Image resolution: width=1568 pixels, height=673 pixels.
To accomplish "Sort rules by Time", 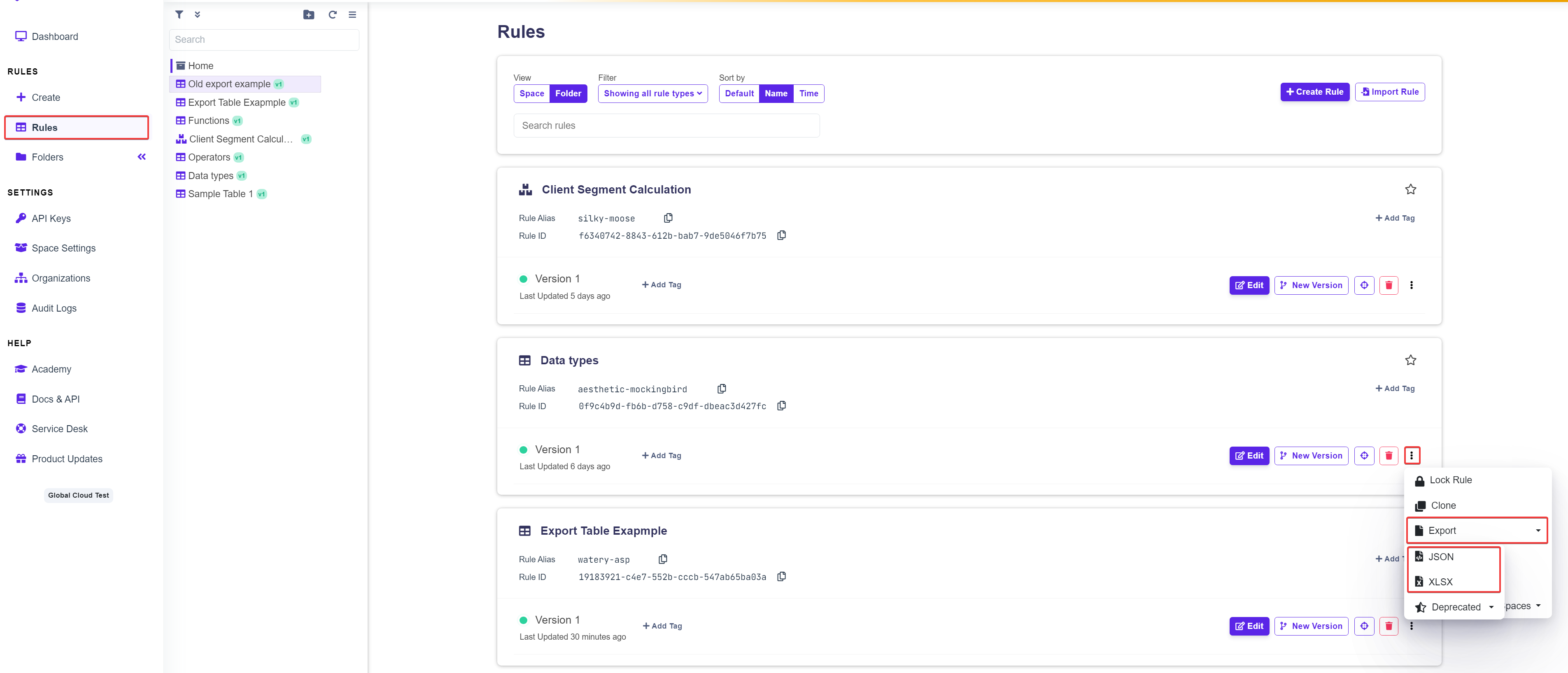I will pos(808,94).
